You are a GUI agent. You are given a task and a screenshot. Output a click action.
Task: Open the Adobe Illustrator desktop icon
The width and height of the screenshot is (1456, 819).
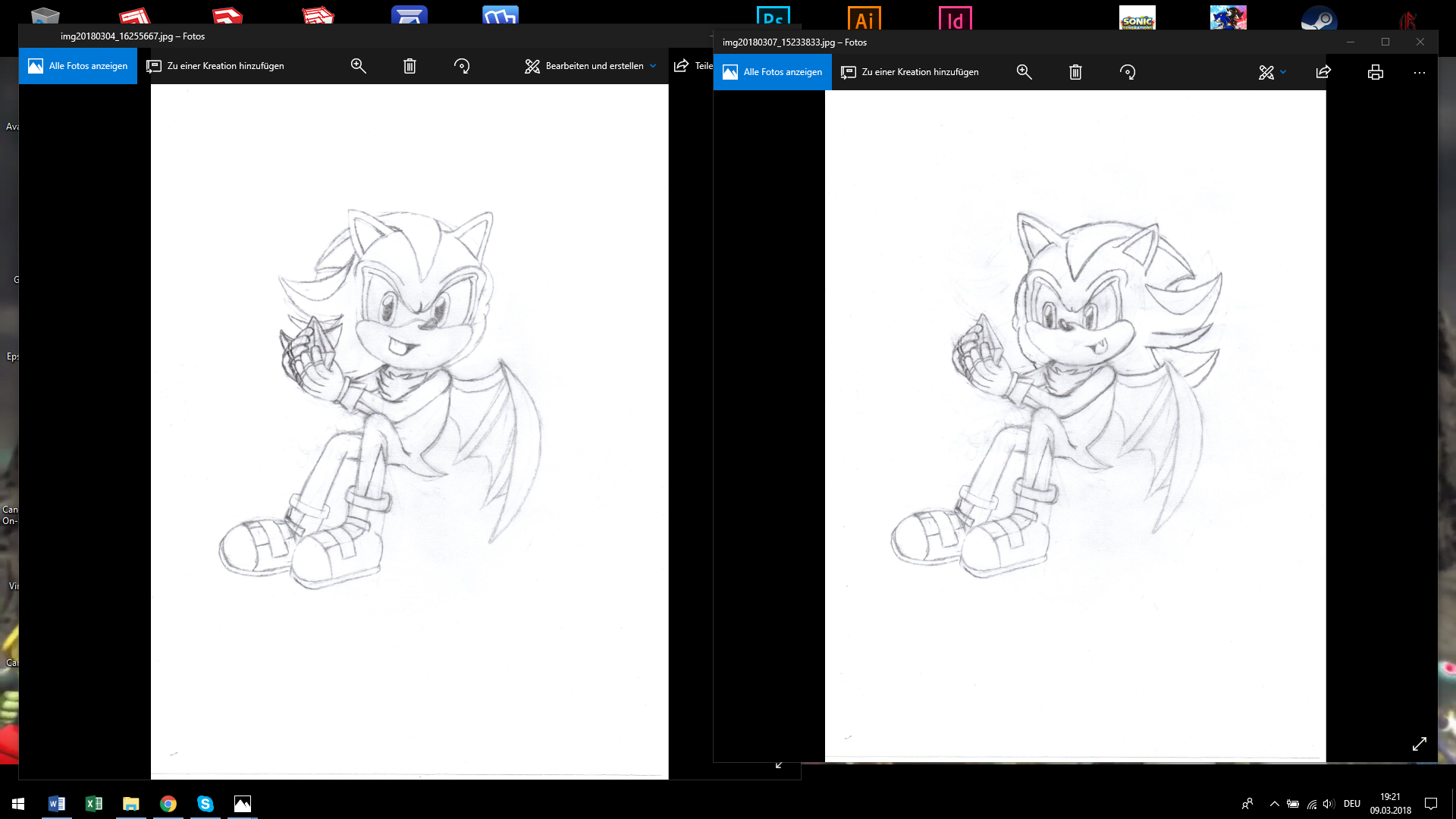tap(864, 18)
